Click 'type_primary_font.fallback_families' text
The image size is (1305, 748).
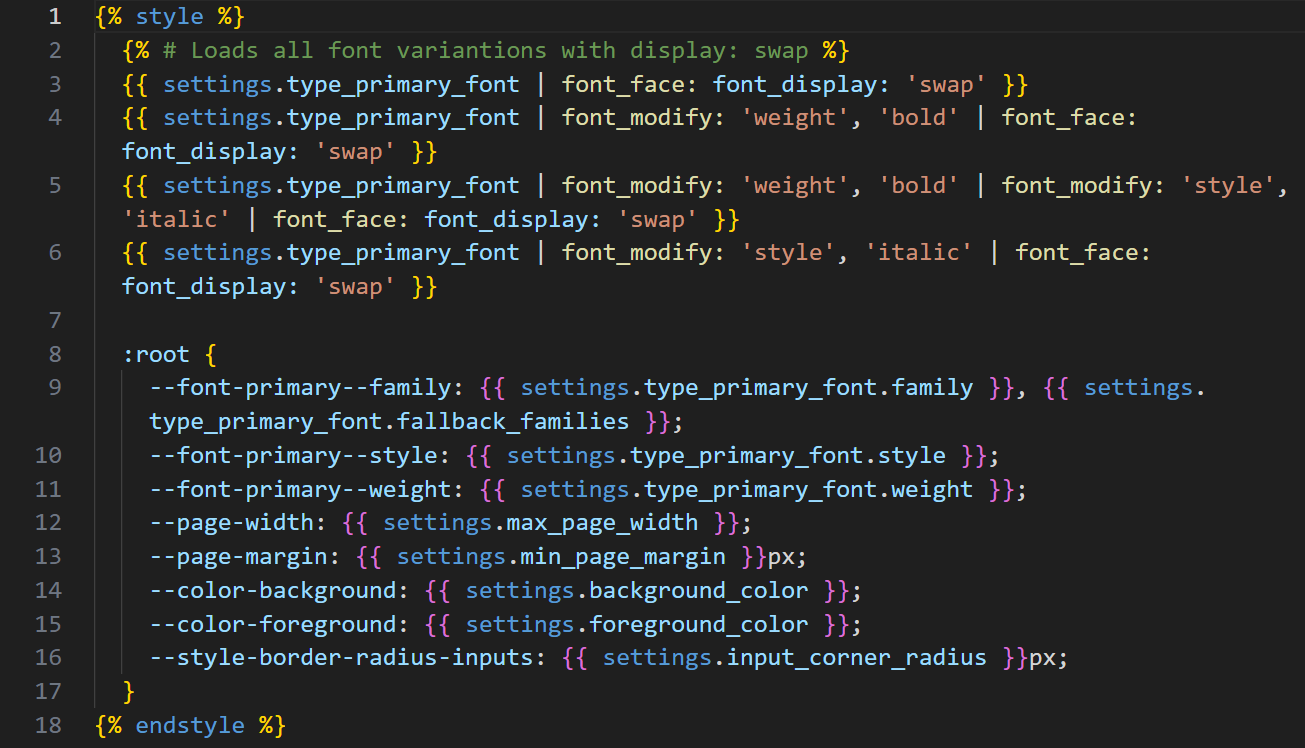coord(389,422)
